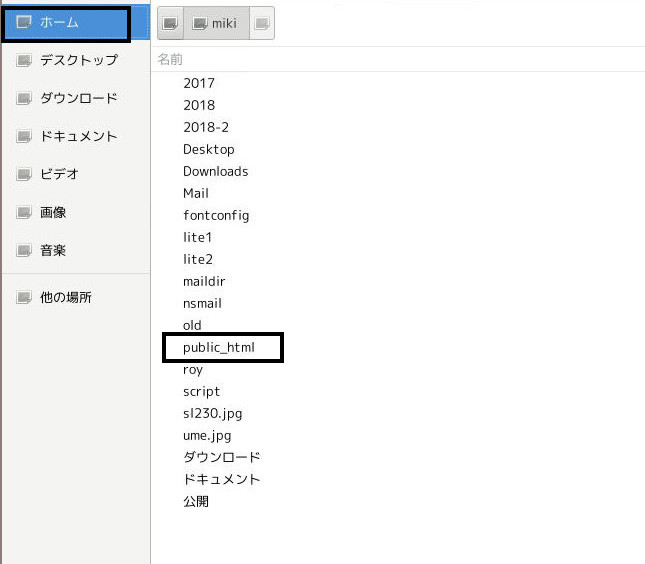Click the path bar left icon button
This screenshot has width=645, height=564.
(x=170, y=23)
